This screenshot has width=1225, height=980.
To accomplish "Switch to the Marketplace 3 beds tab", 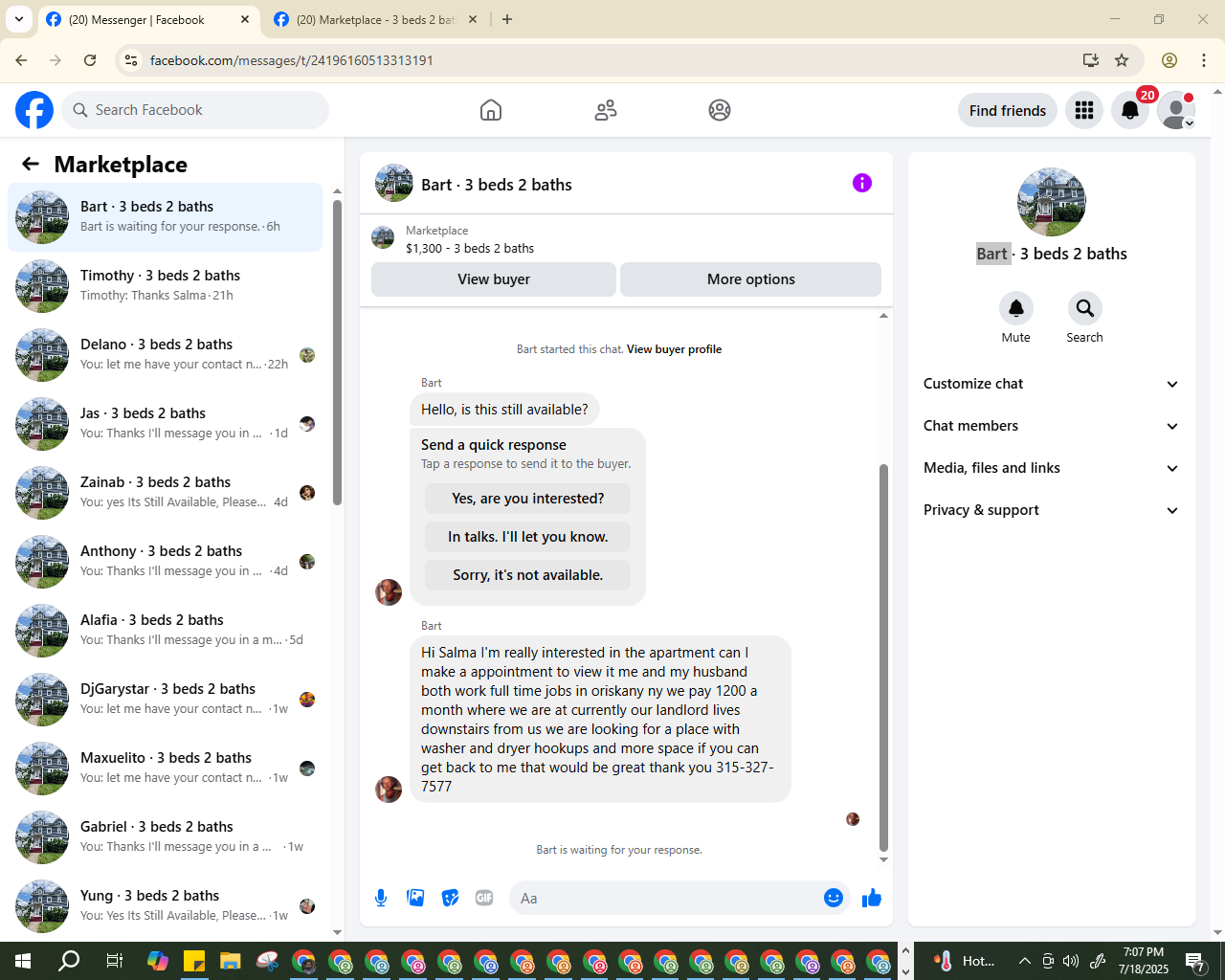I will [375, 20].
